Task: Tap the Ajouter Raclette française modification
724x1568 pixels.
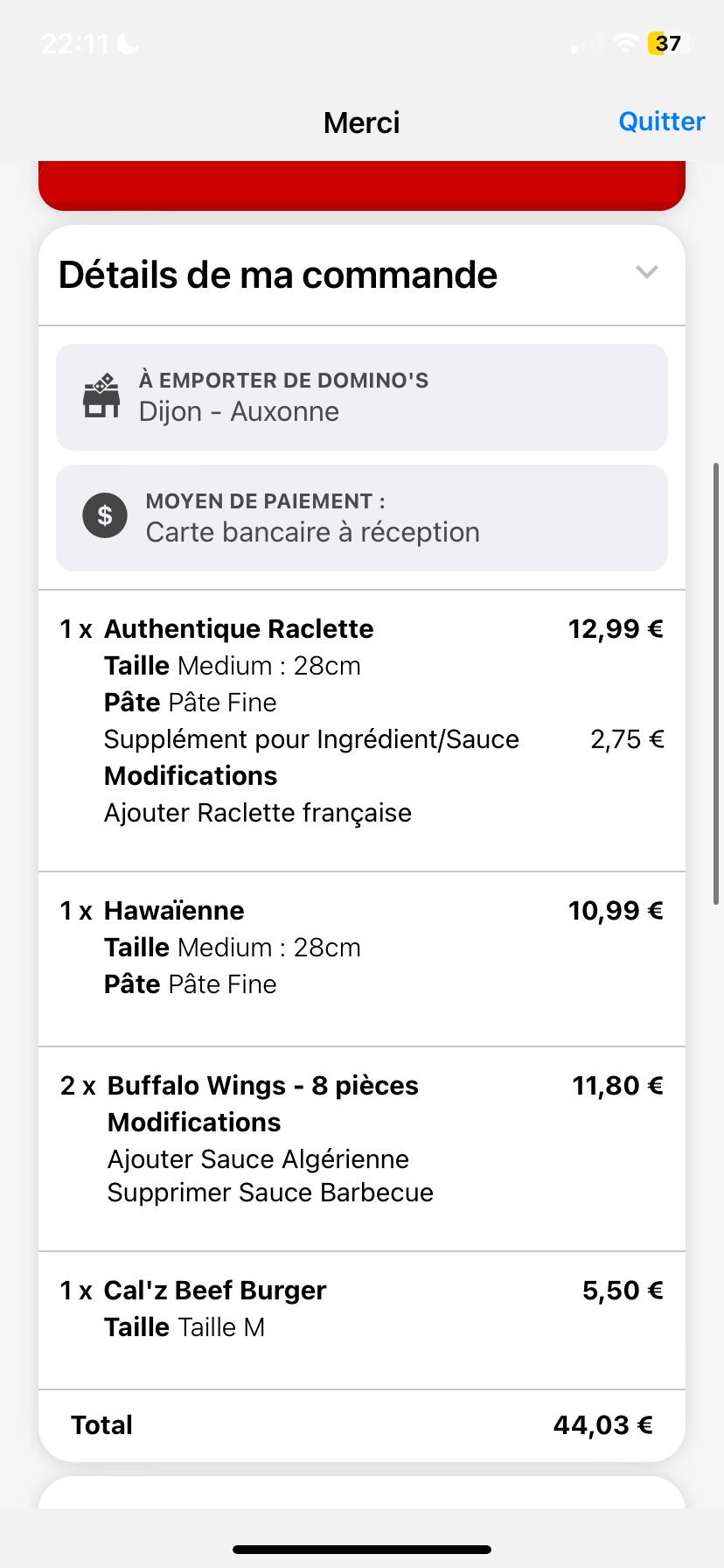Action: (258, 813)
